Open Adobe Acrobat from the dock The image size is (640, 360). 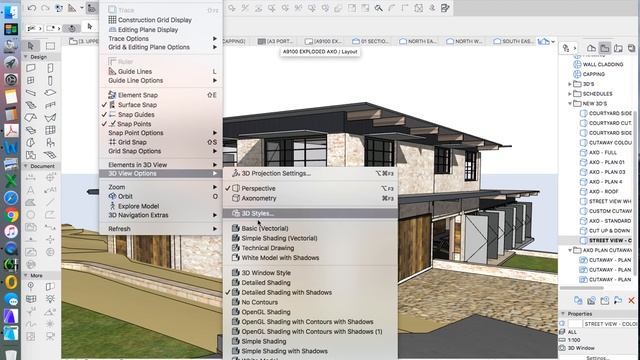(11, 130)
